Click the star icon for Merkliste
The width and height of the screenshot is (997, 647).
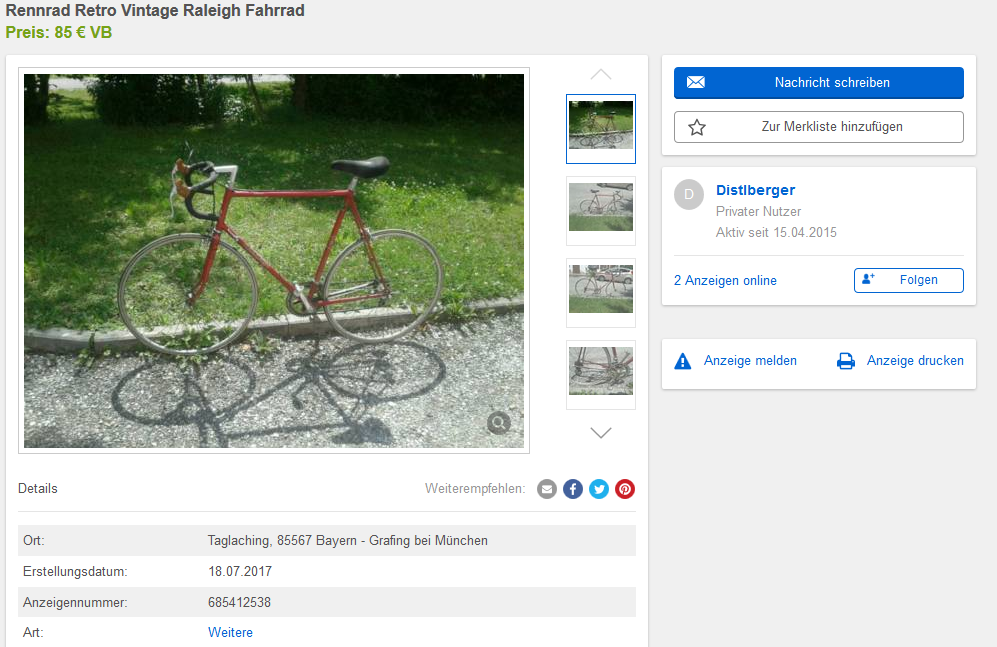(x=697, y=127)
